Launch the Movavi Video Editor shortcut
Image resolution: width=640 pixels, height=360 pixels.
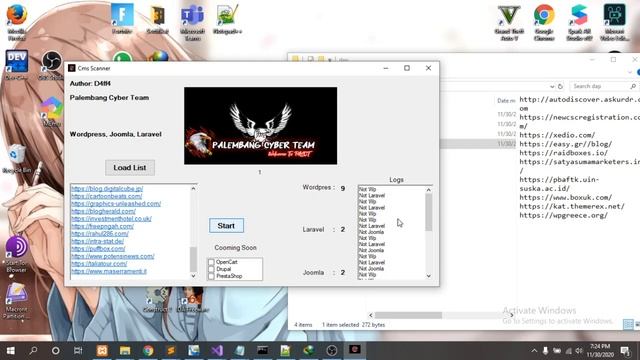[614, 22]
